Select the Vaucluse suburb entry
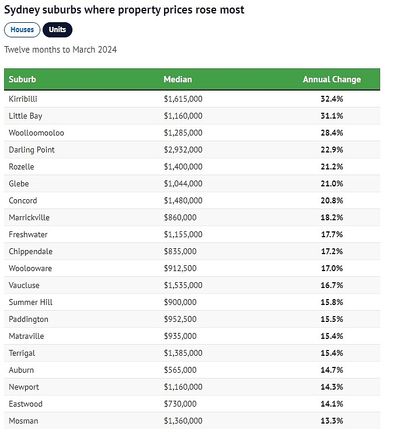 [24, 285]
